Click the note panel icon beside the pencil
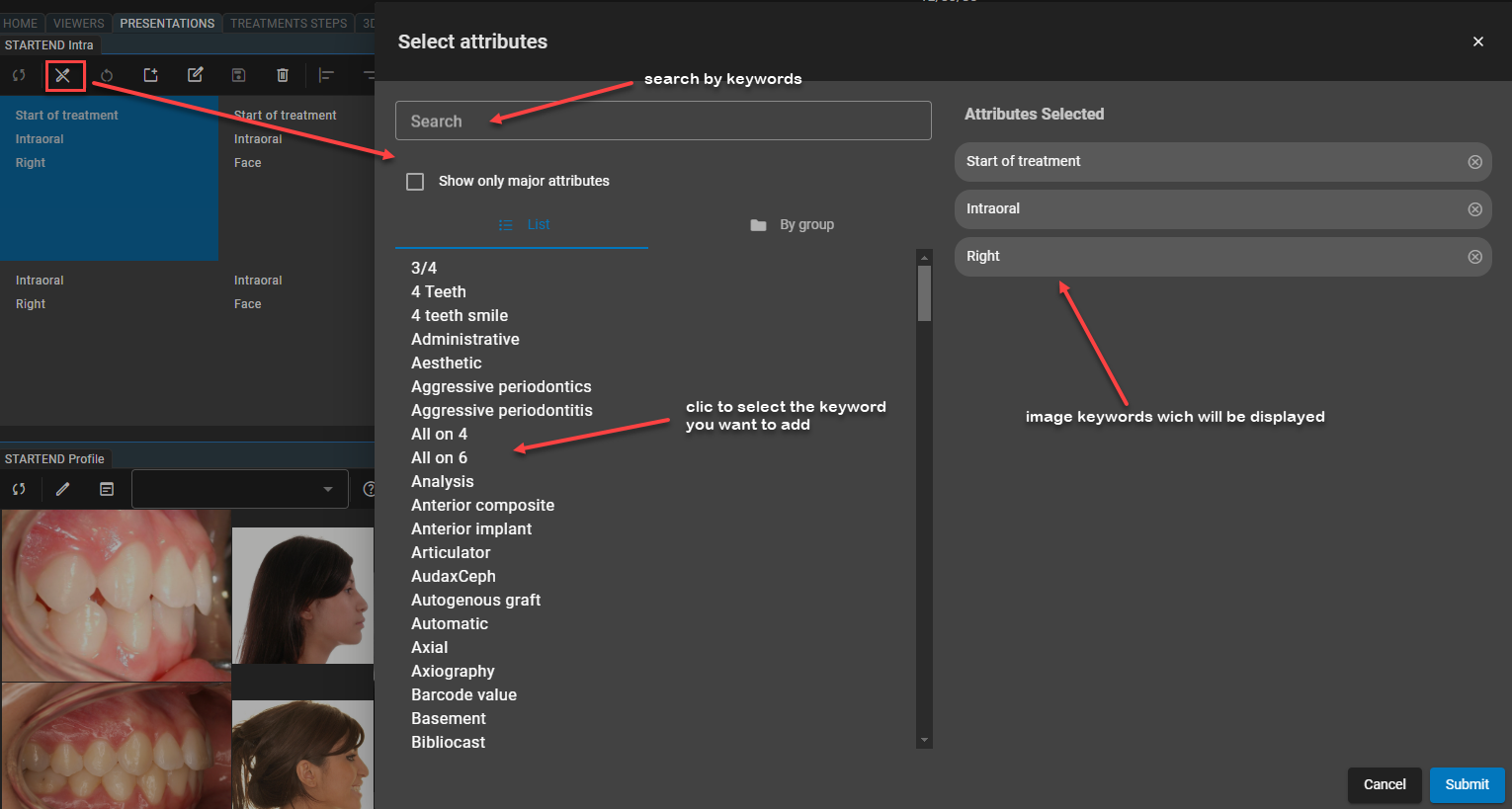This screenshot has height=809, width=1512. coord(107,489)
